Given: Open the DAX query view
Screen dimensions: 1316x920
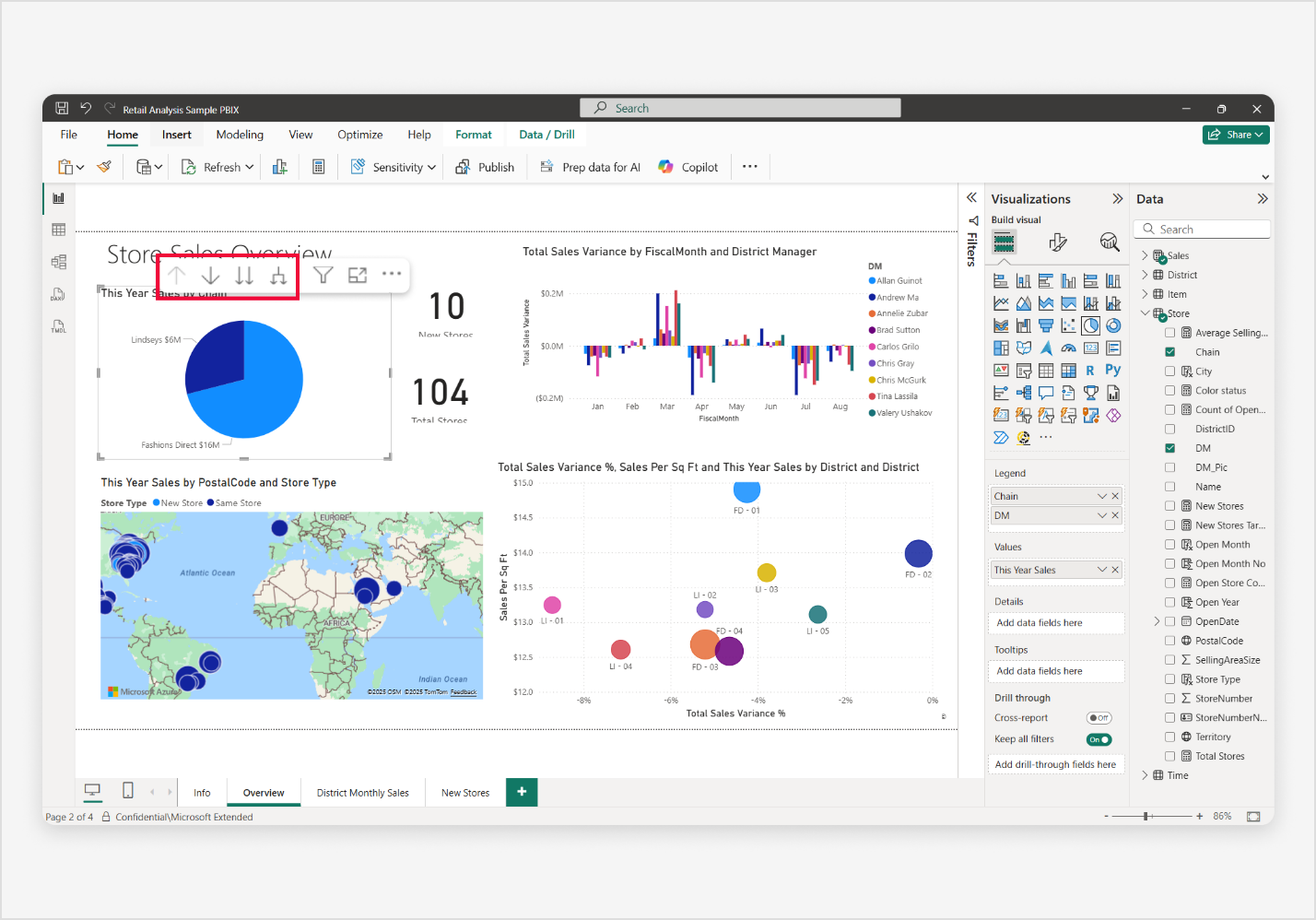Looking at the screenshot, I should tap(58, 295).
